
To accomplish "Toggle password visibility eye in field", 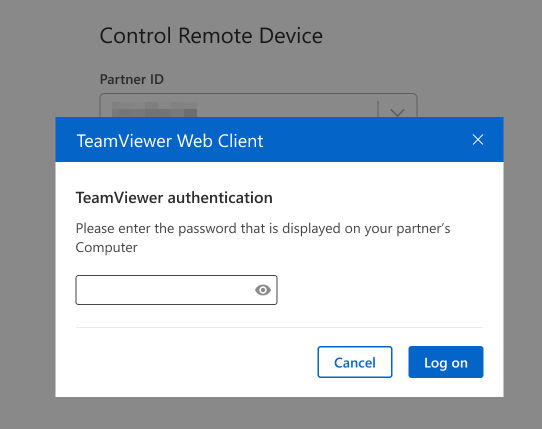I will point(263,290).
